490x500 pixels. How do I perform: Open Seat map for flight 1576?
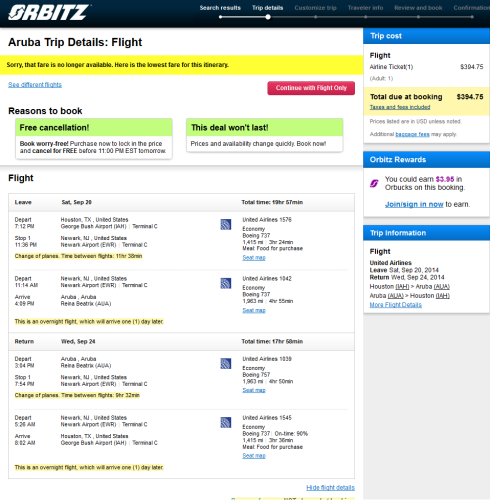pos(254,258)
